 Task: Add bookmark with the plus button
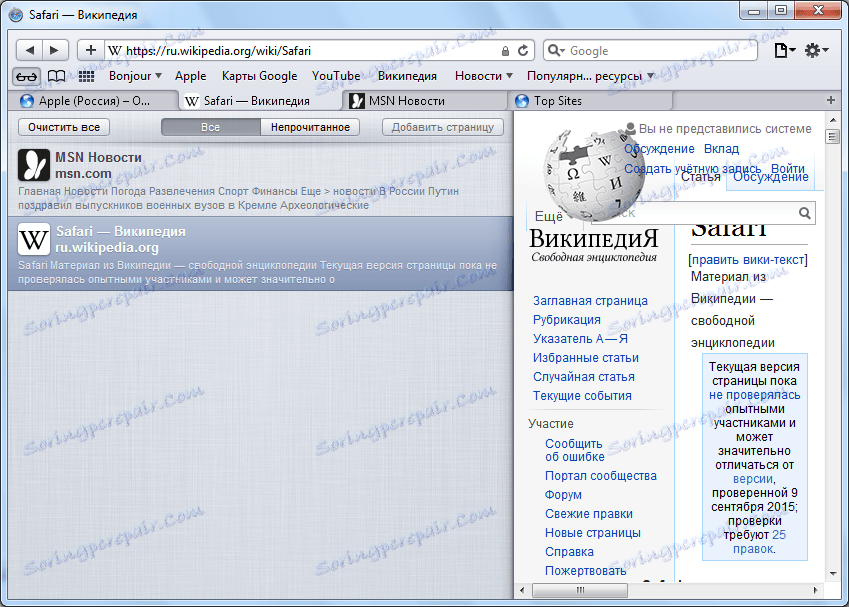[90, 50]
